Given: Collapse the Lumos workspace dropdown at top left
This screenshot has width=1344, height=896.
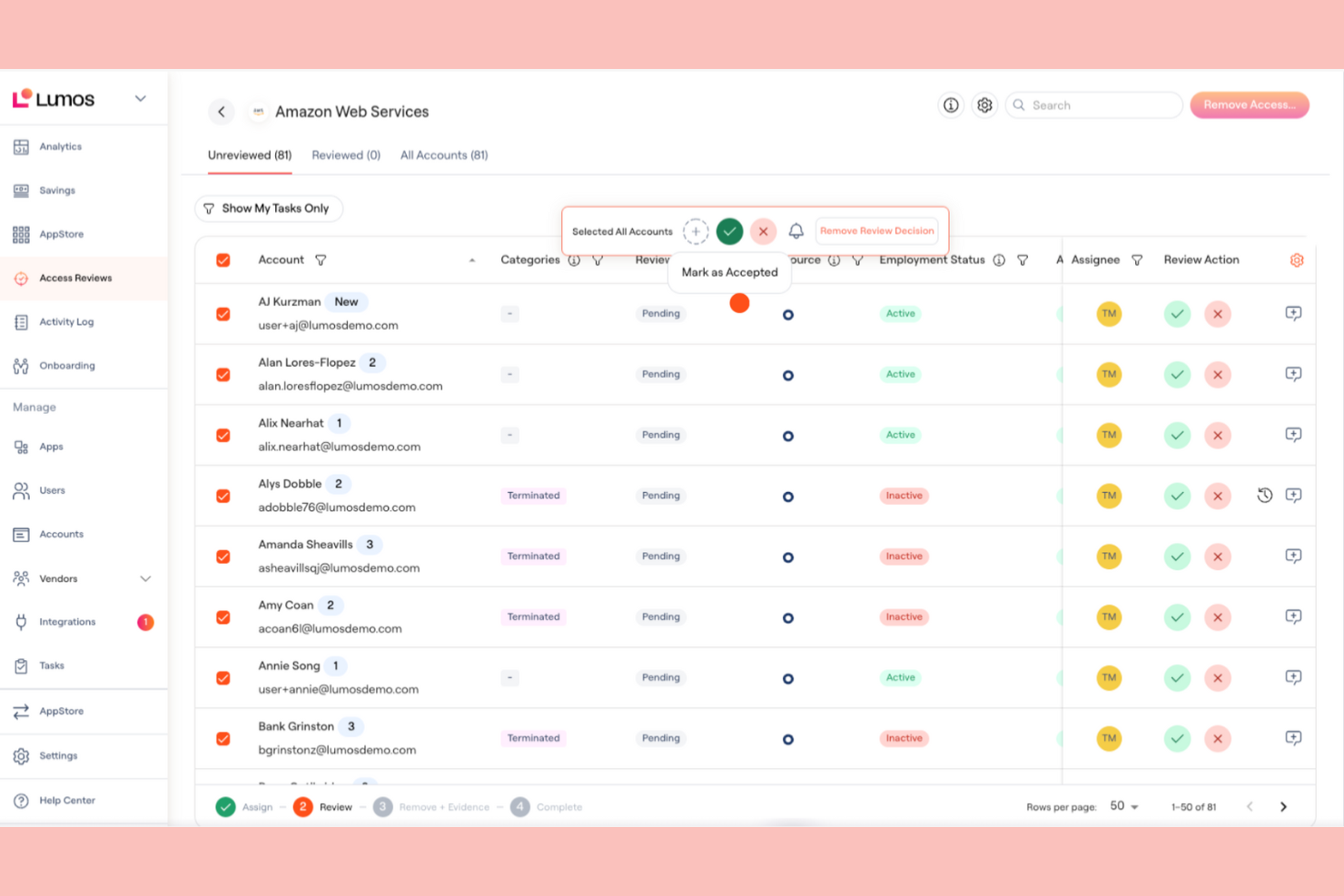Looking at the screenshot, I should (140, 98).
